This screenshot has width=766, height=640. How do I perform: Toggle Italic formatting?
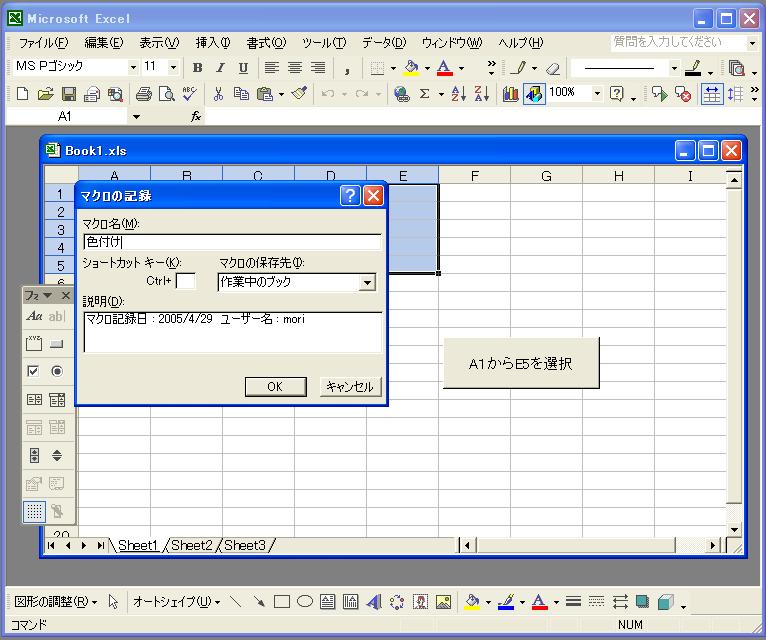[220, 67]
